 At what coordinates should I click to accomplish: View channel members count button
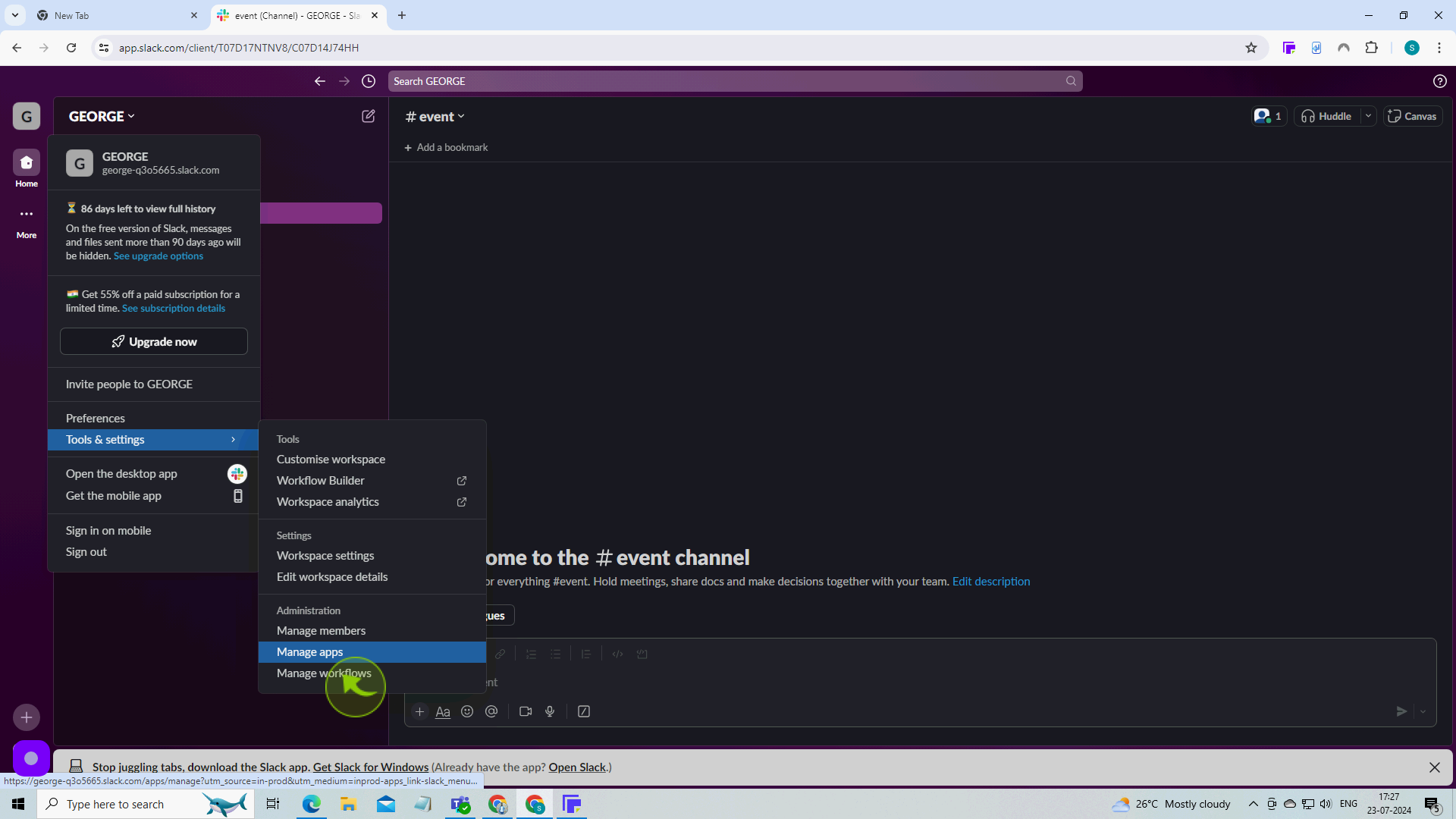coord(1269,116)
